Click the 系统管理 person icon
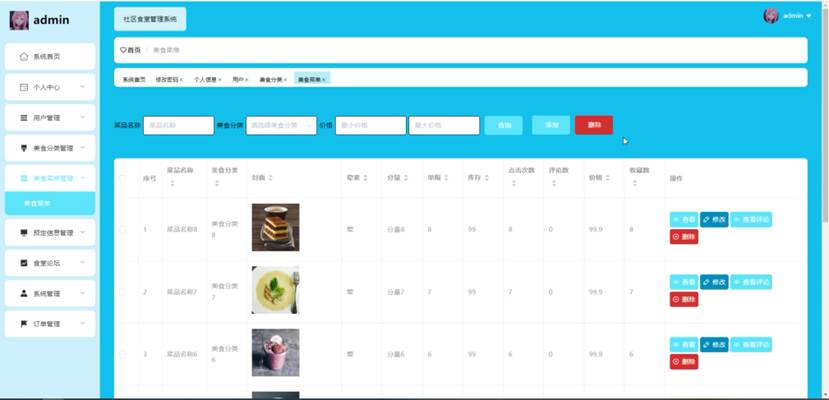Viewport: 829px width, 400px height. click(x=24, y=293)
